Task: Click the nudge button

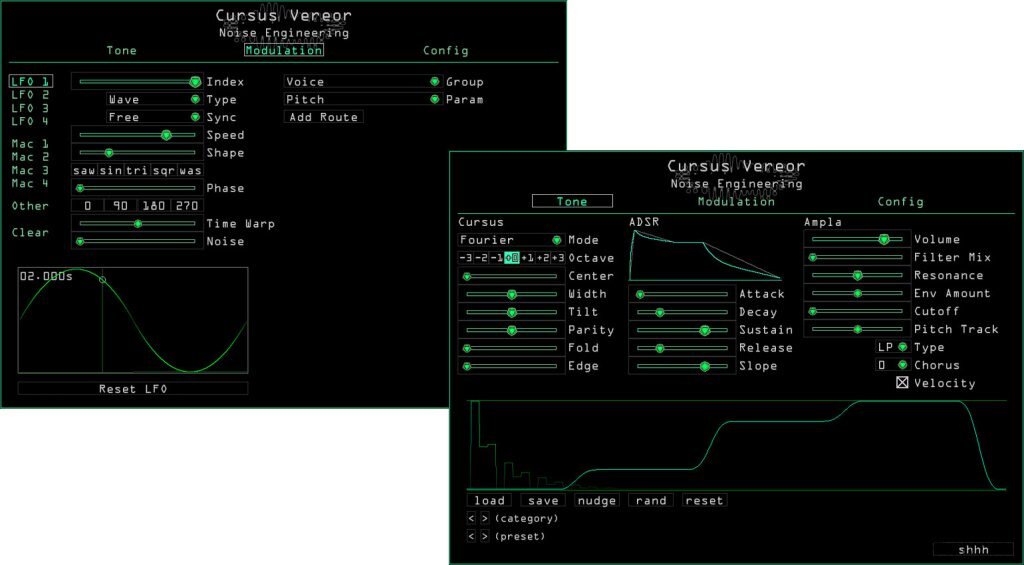Action: coord(597,500)
